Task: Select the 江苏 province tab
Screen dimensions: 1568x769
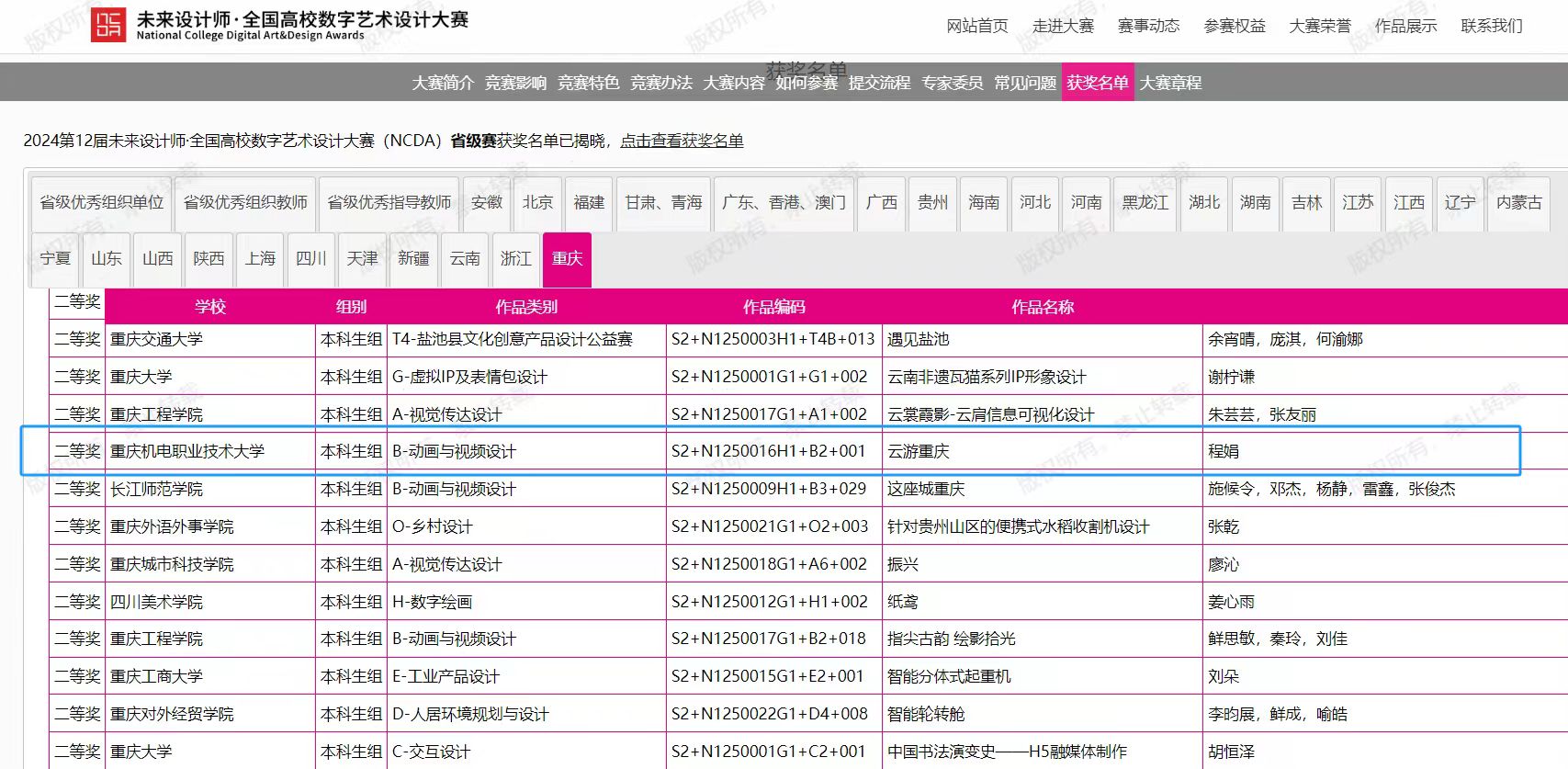Action: pos(1358,202)
